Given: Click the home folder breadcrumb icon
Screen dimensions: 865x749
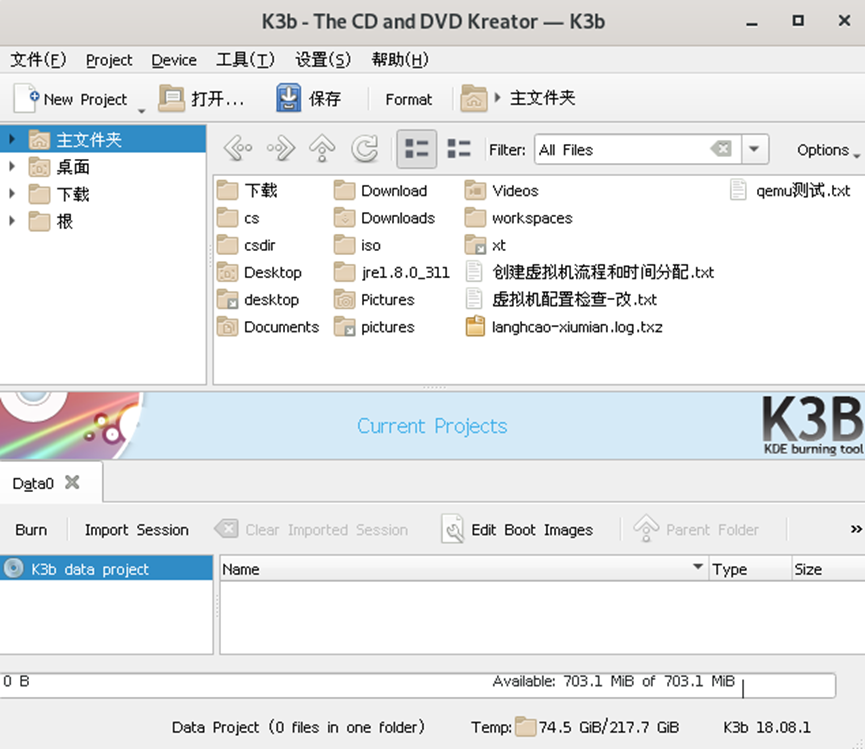Looking at the screenshot, I should (x=473, y=99).
